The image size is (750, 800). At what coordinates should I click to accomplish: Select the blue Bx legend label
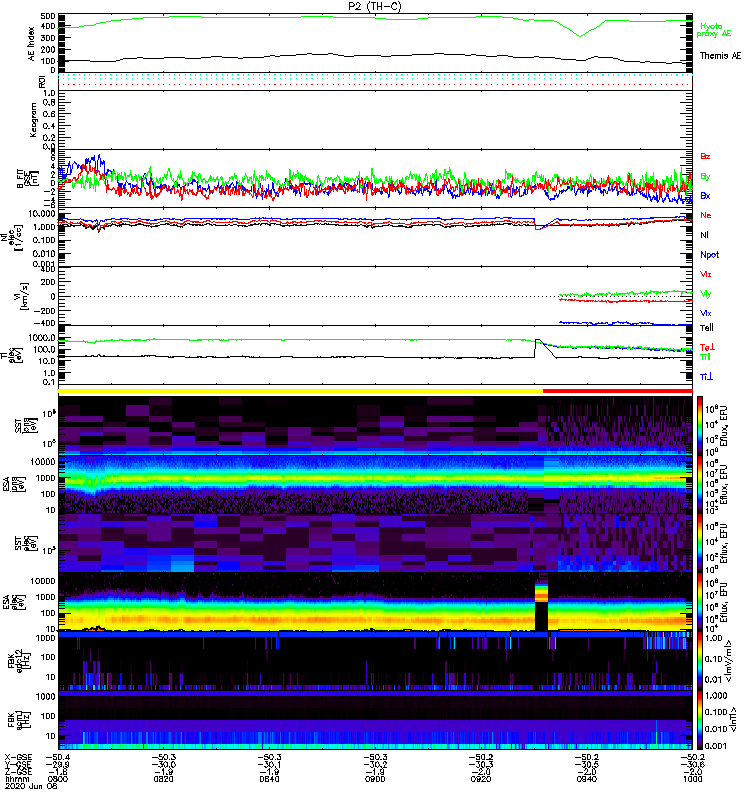705,196
